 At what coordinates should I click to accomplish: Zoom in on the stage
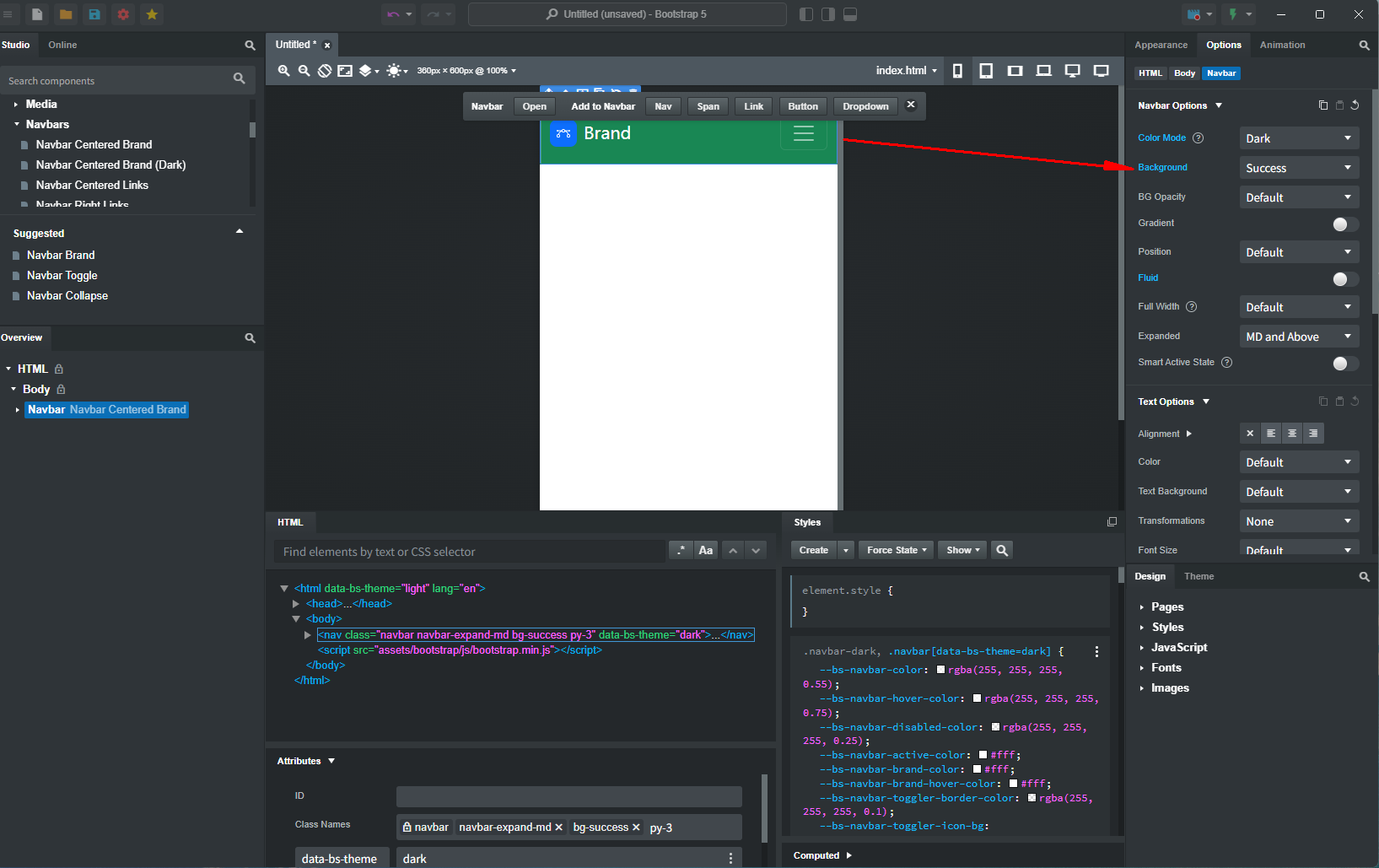tap(284, 71)
